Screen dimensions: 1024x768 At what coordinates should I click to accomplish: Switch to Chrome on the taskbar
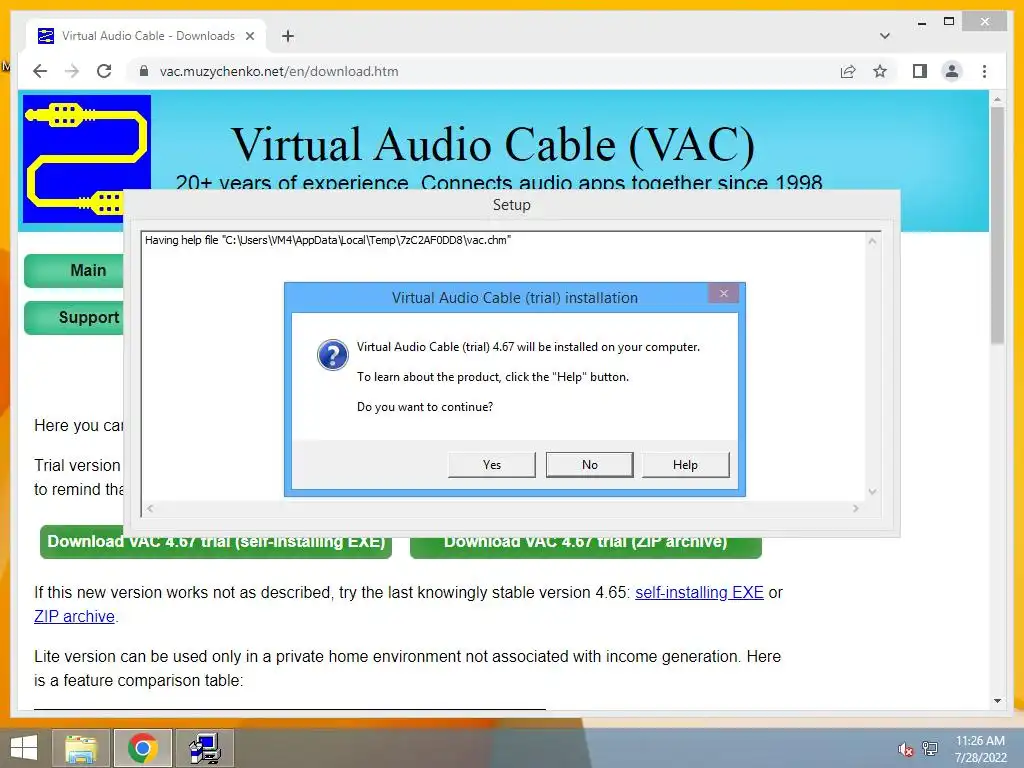click(143, 748)
